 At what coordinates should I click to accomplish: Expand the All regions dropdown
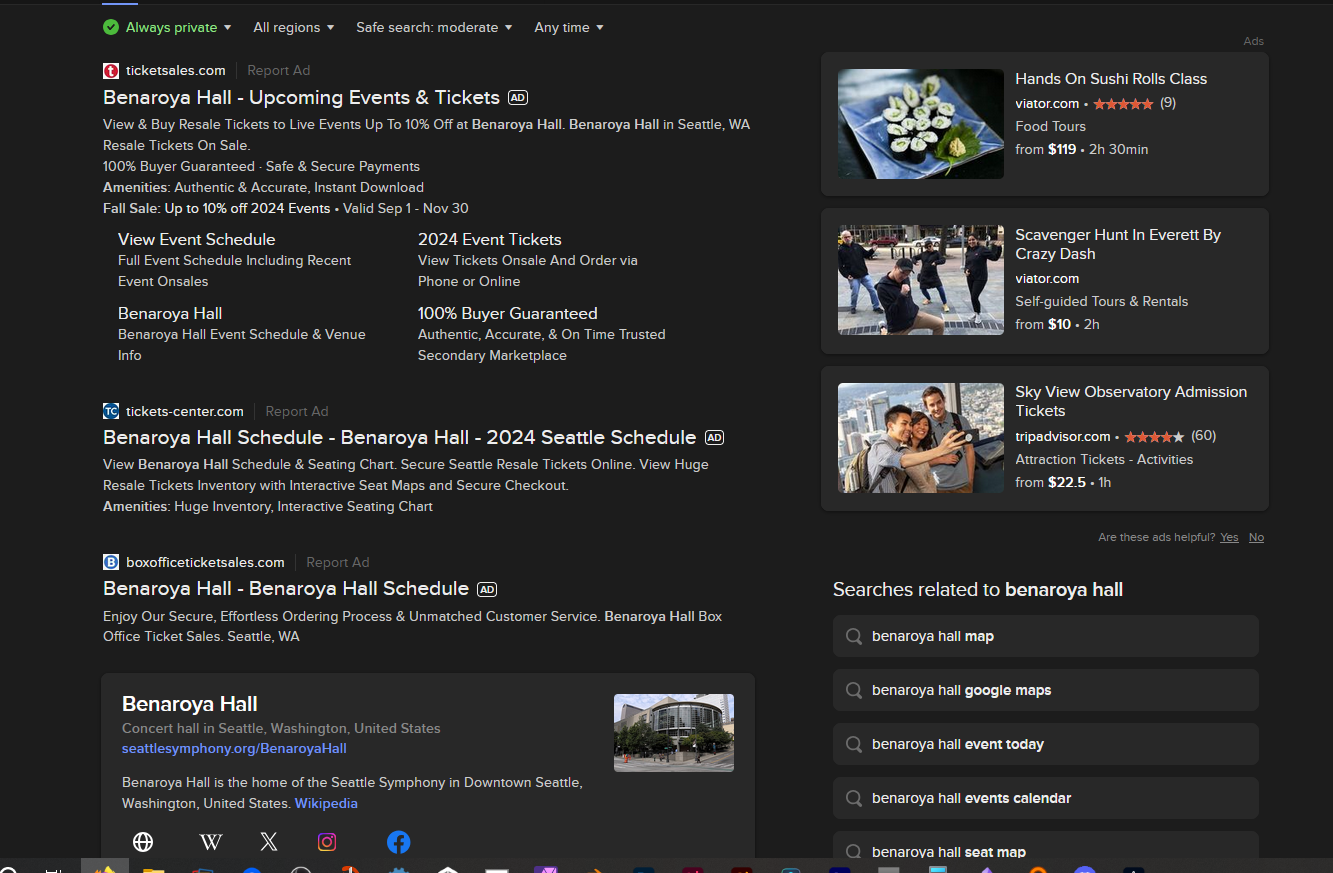coord(293,28)
